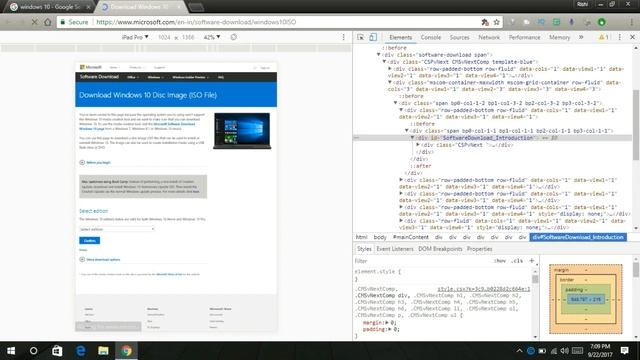The height and width of the screenshot is (360, 640).
Task: Open the Event Listeners pane tab
Action: [395, 249]
